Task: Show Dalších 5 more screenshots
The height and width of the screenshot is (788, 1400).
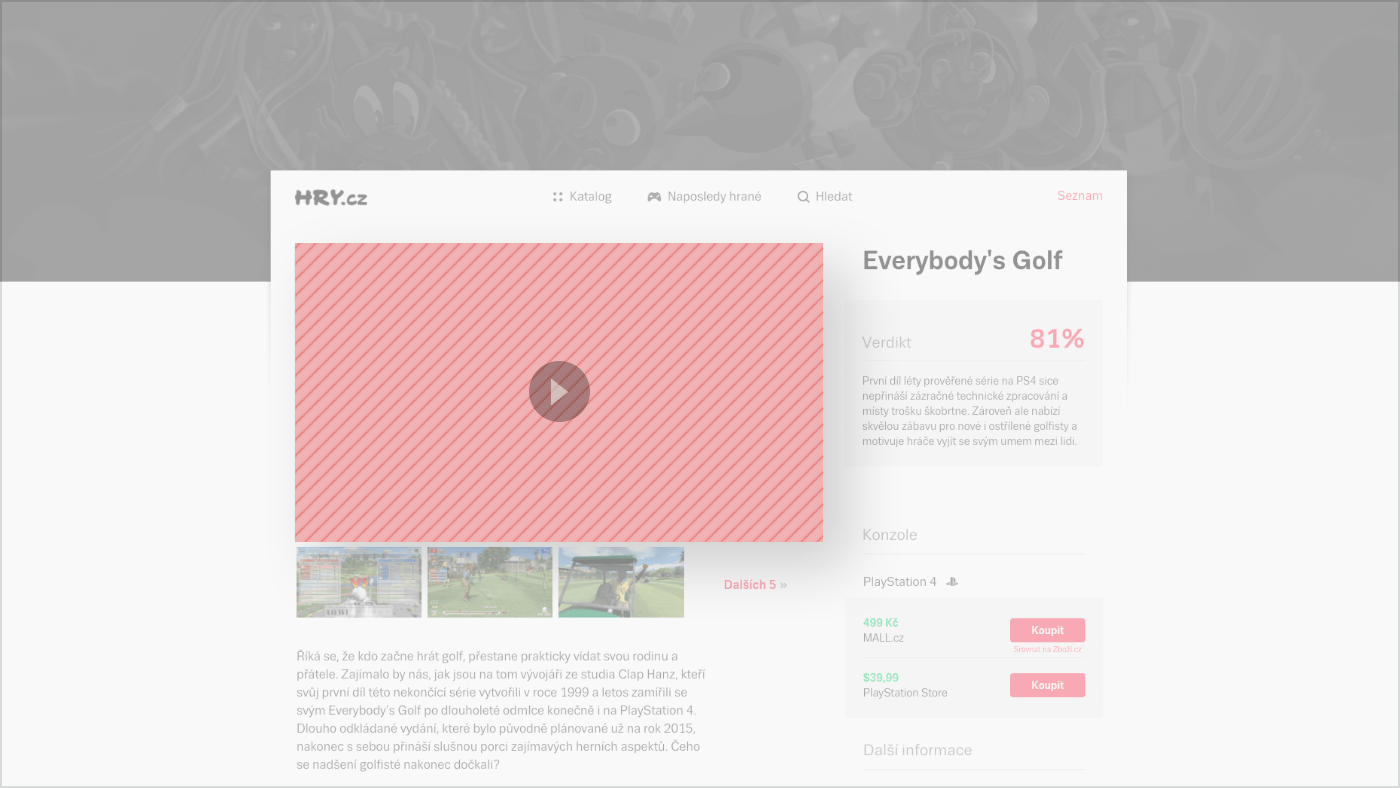Action: [755, 585]
